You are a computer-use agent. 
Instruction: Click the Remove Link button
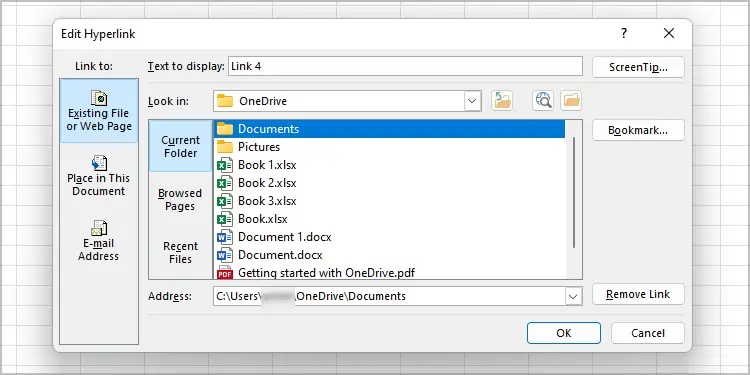638,294
